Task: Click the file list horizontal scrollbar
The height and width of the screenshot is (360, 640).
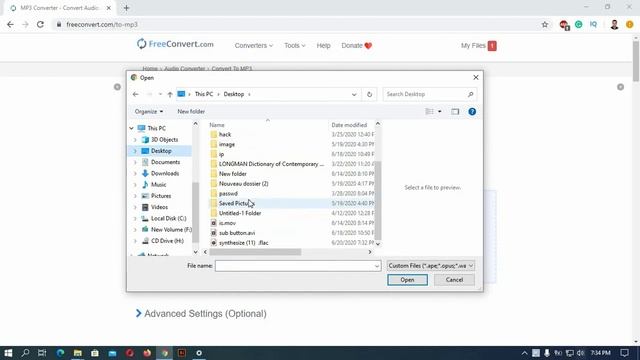Action: point(256,252)
